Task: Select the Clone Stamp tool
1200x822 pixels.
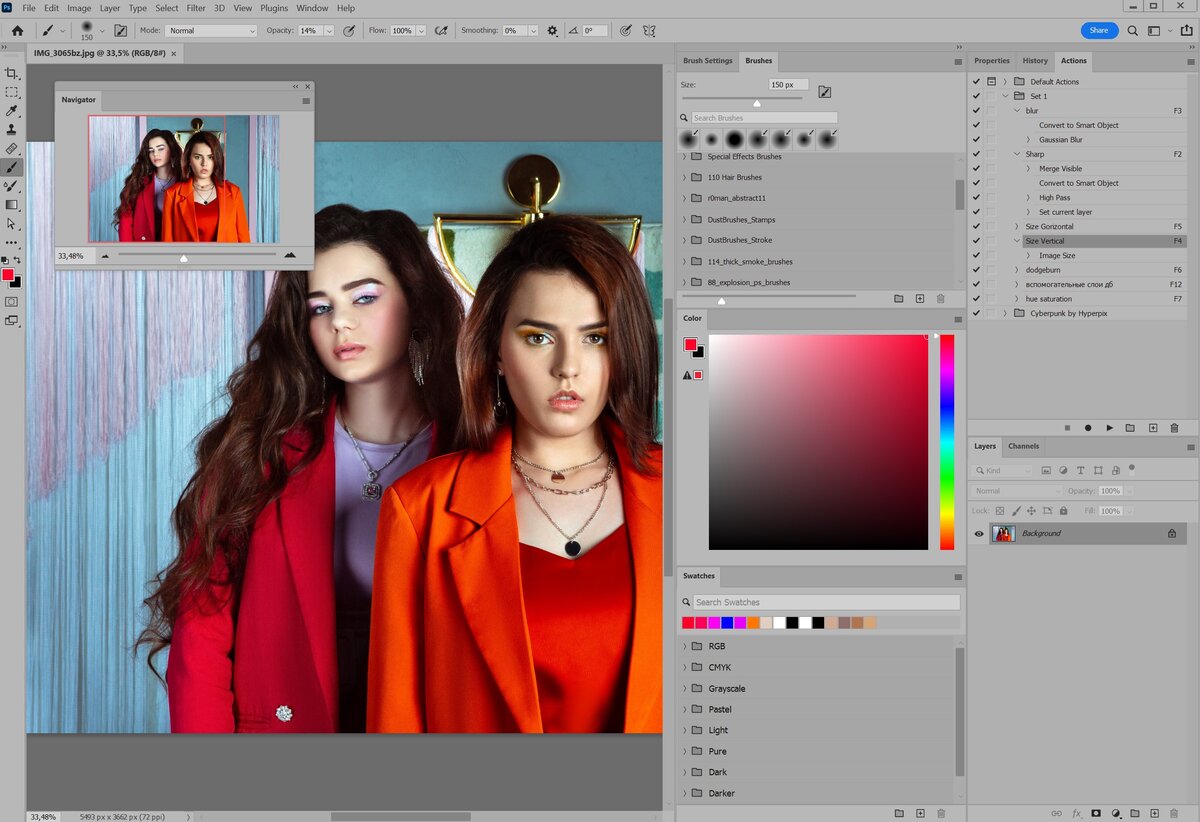Action: tap(12, 130)
